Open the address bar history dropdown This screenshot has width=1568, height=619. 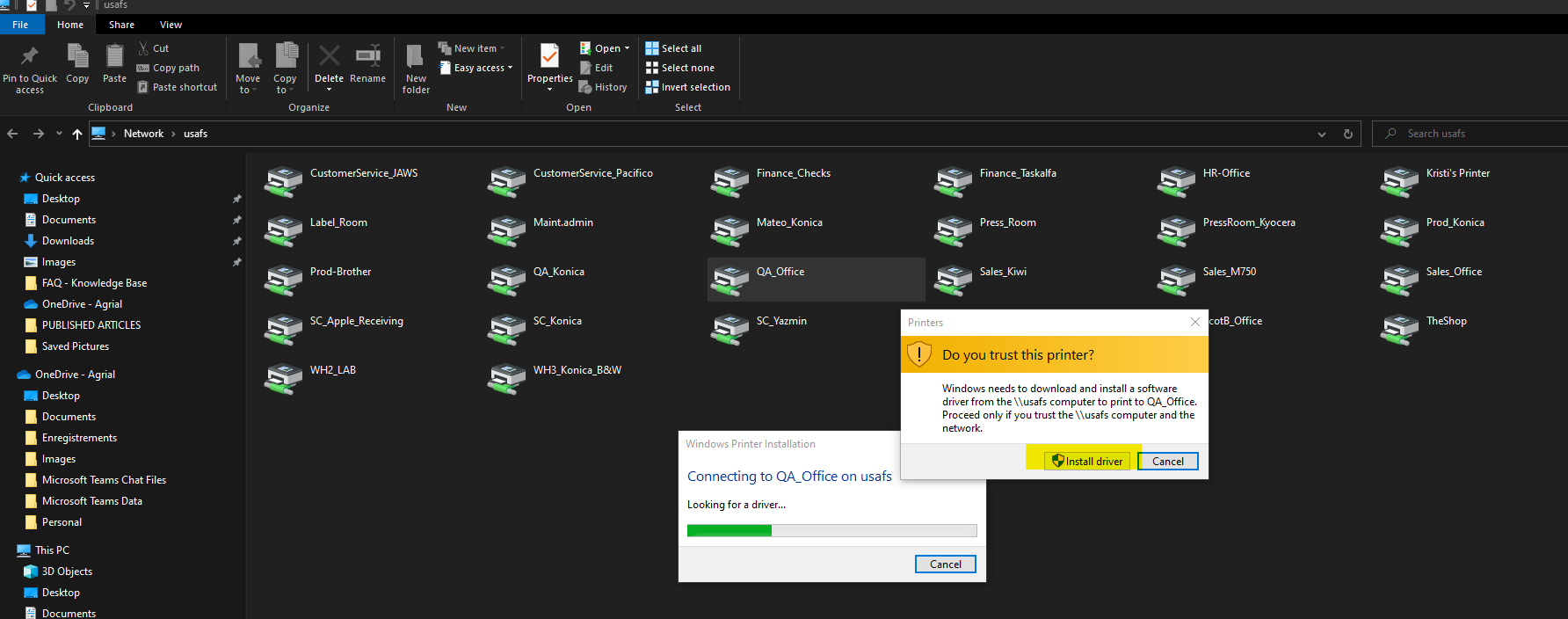(1321, 134)
